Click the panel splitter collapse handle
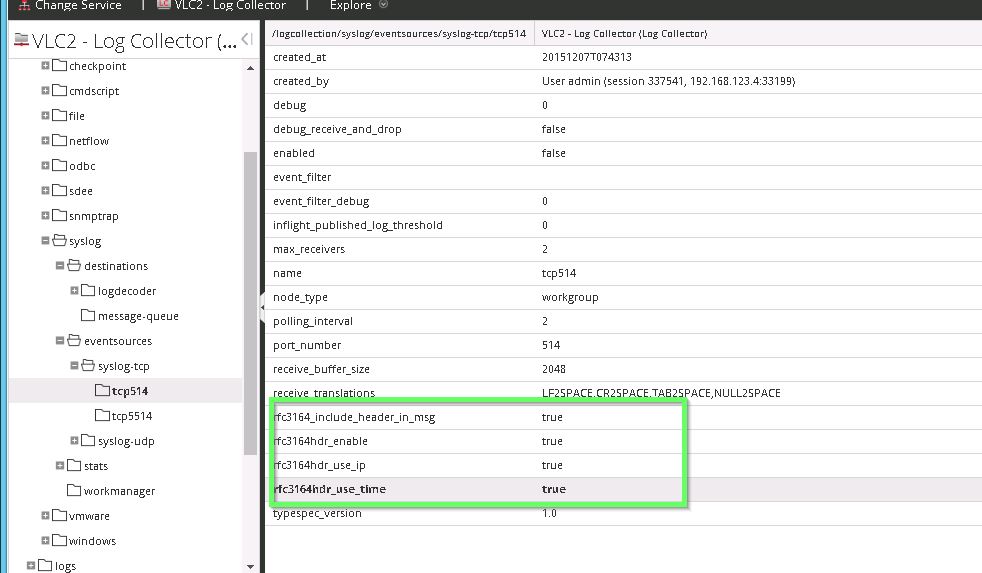The image size is (982, 573). 262,307
